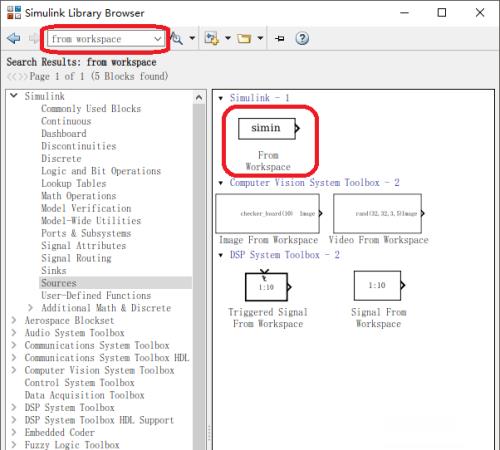Open the folder dropdown arrow
Image resolution: width=500 pixels, height=450 pixels.
coord(261,38)
